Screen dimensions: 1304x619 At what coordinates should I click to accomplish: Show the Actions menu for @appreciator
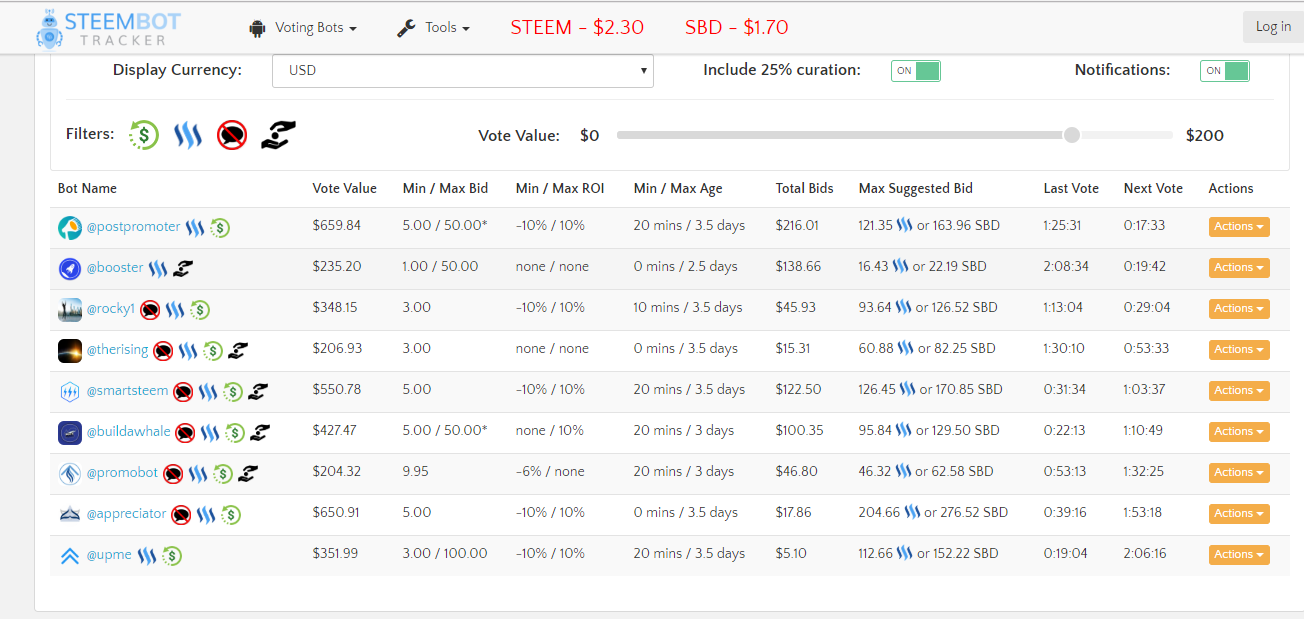(1239, 514)
